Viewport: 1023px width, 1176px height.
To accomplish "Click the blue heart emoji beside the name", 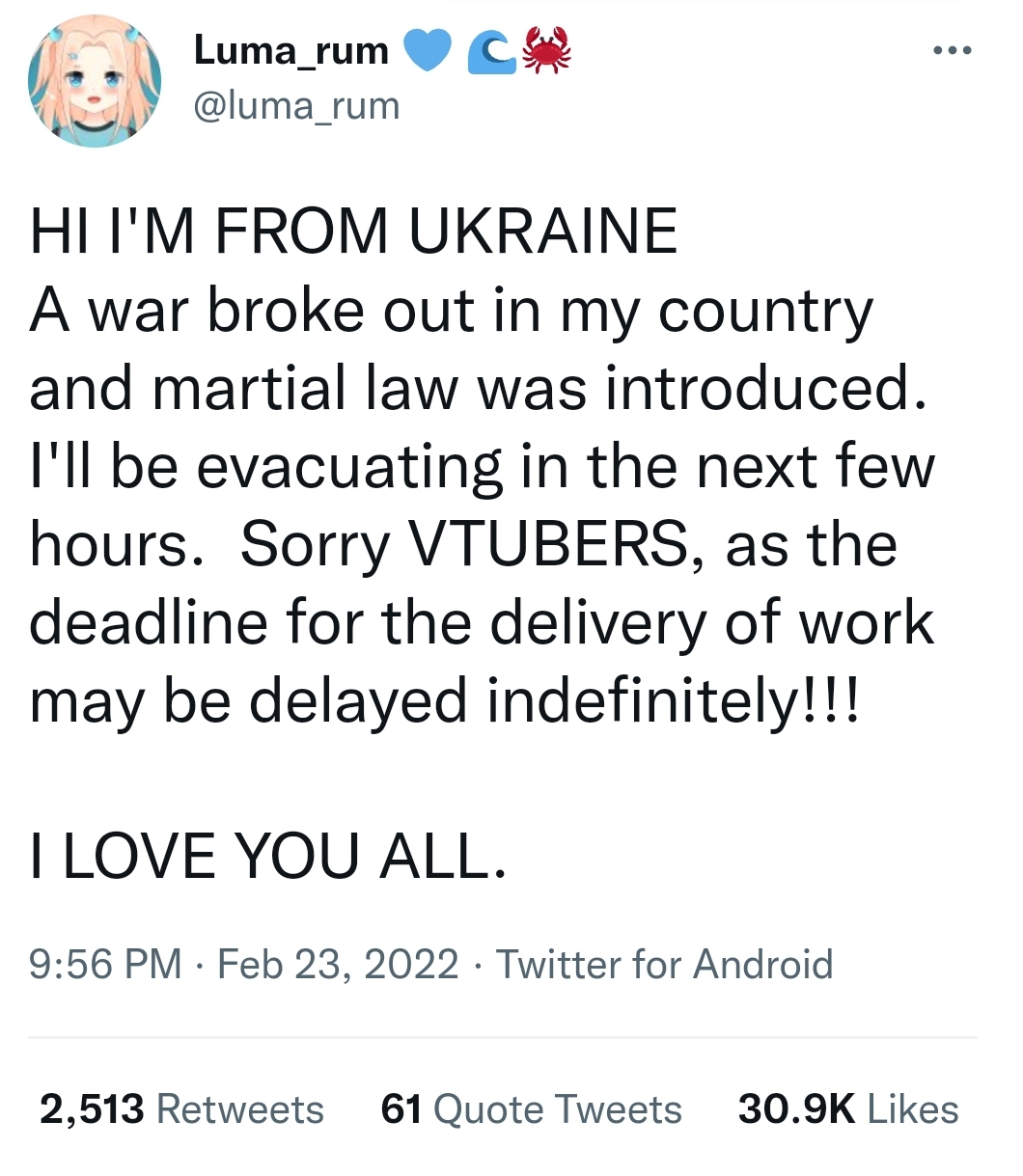I will (x=426, y=51).
